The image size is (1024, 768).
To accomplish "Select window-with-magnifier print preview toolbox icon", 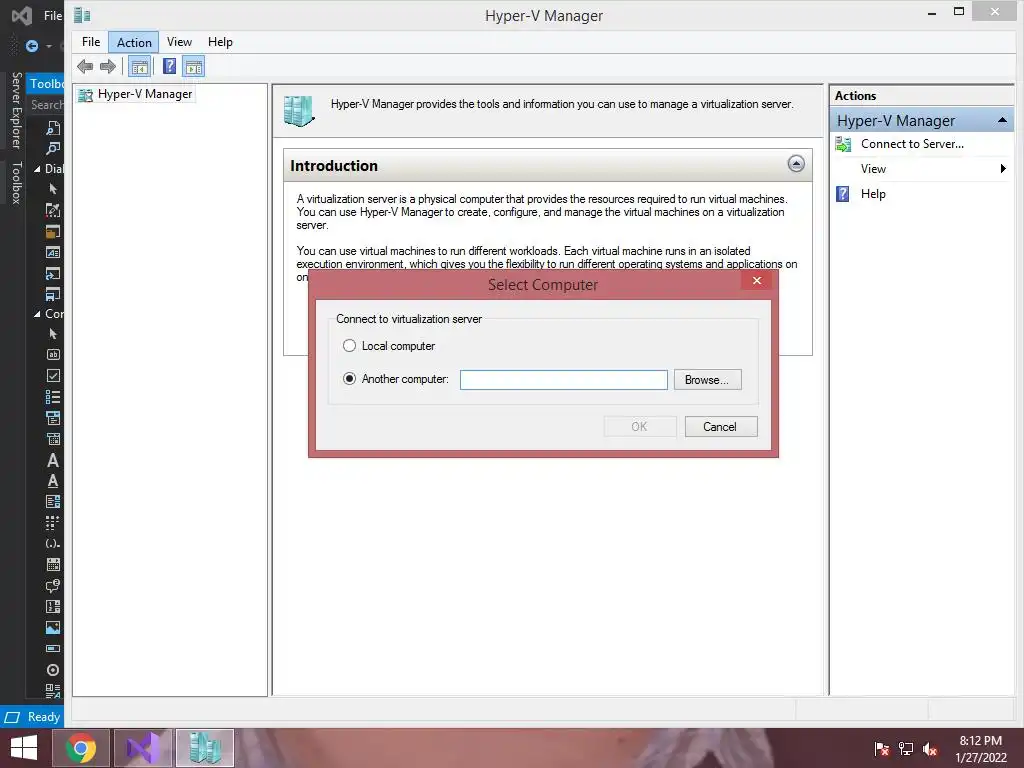I will pos(53,148).
